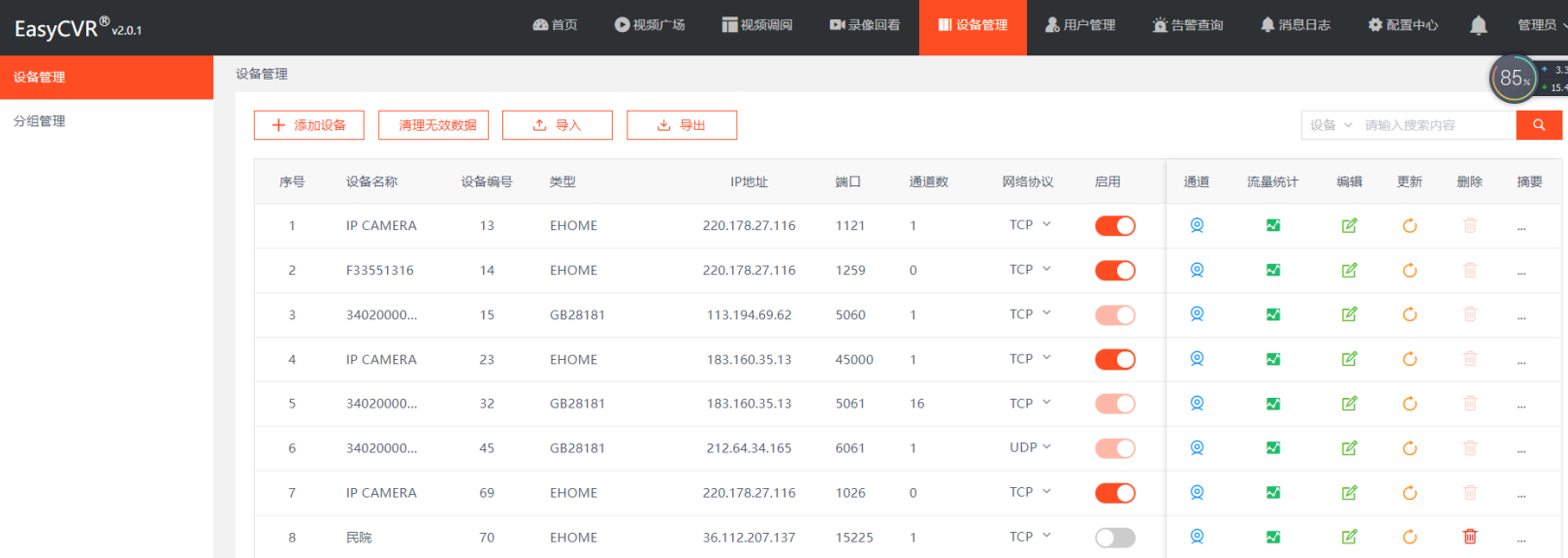
Task: Open 配置中心 in top navigation
Action: pyautogui.click(x=1403, y=25)
